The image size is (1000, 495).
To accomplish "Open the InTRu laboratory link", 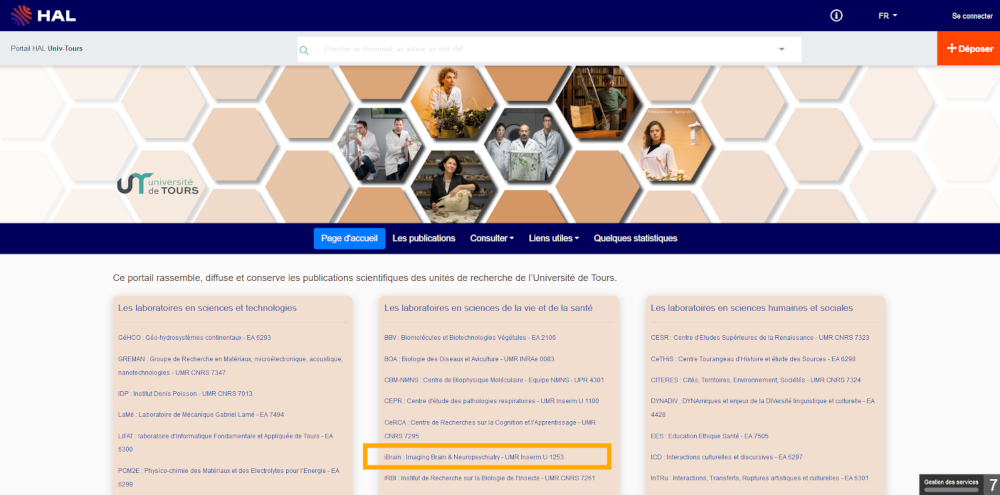I will tap(759, 478).
